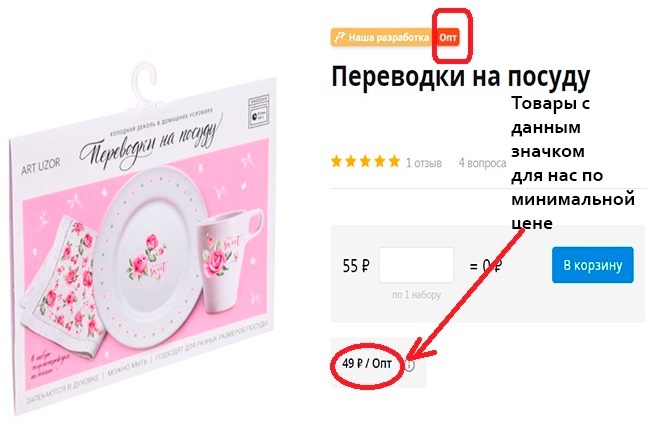Select the first rating star
This screenshot has width=647, height=444.
pos(337,161)
